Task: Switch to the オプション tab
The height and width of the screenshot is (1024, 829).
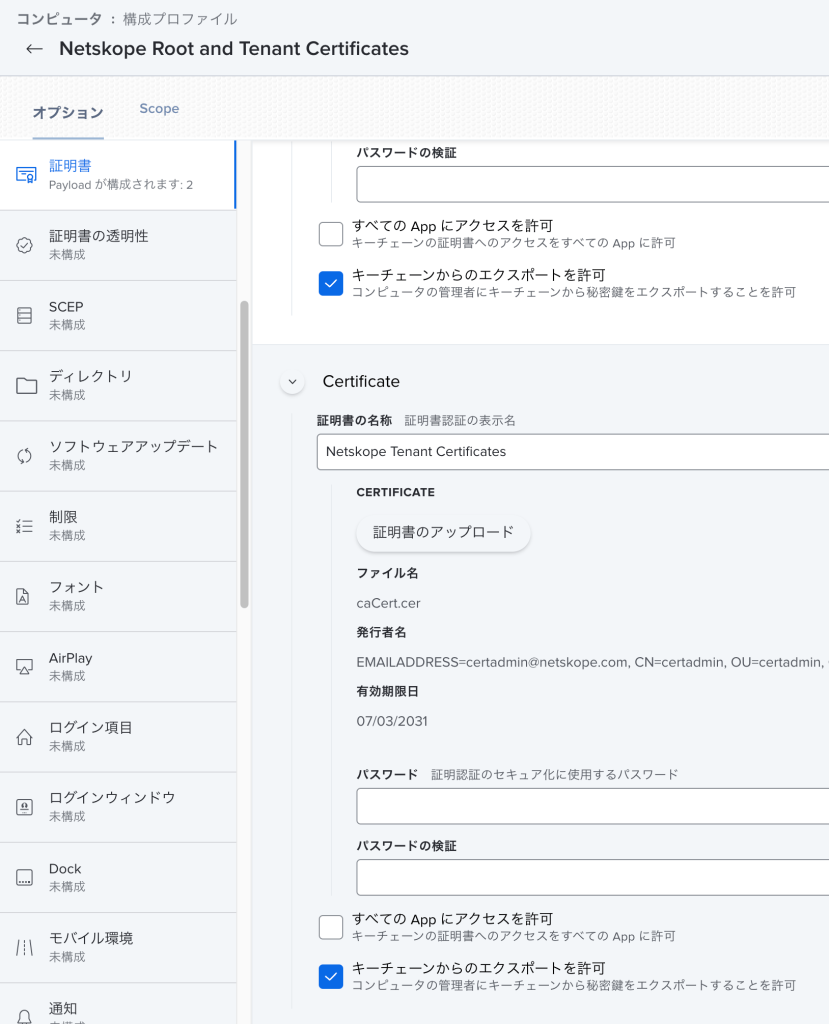Action: (68, 112)
